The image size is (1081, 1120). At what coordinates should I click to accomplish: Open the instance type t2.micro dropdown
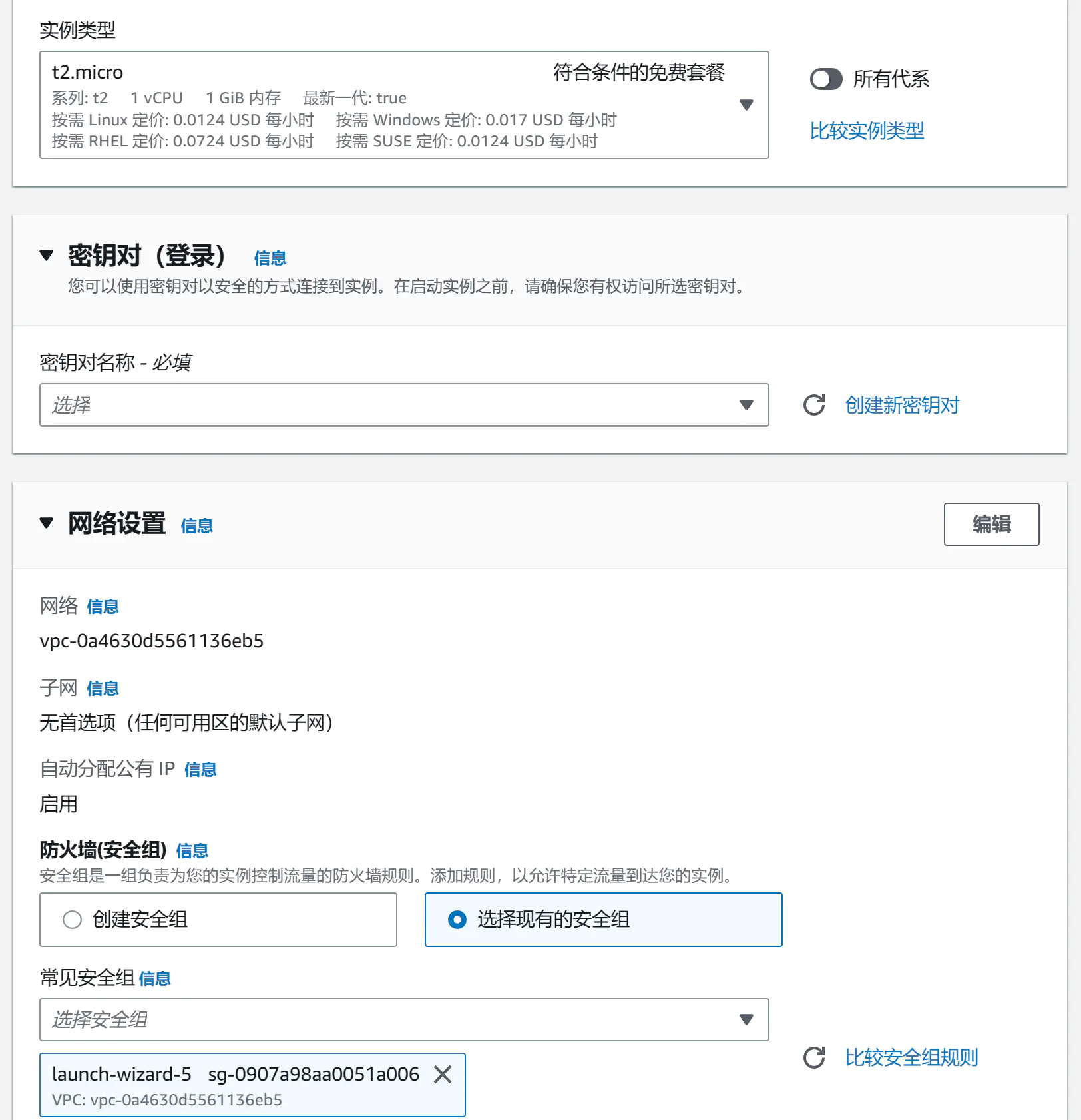404,105
